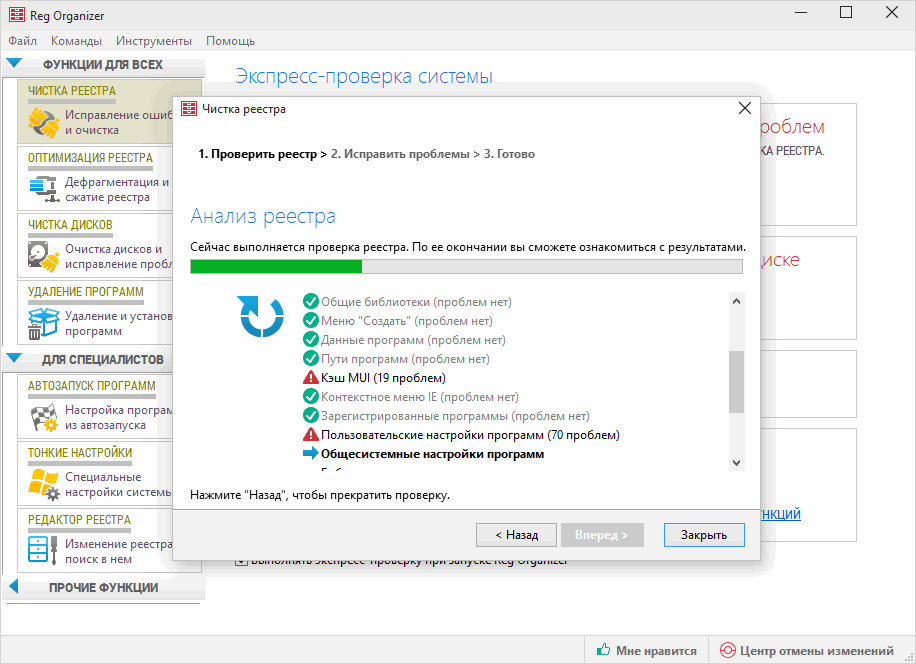916x664 pixels.
Task: Click the thumbs-up Мне нравится icon
Action: click(x=603, y=650)
